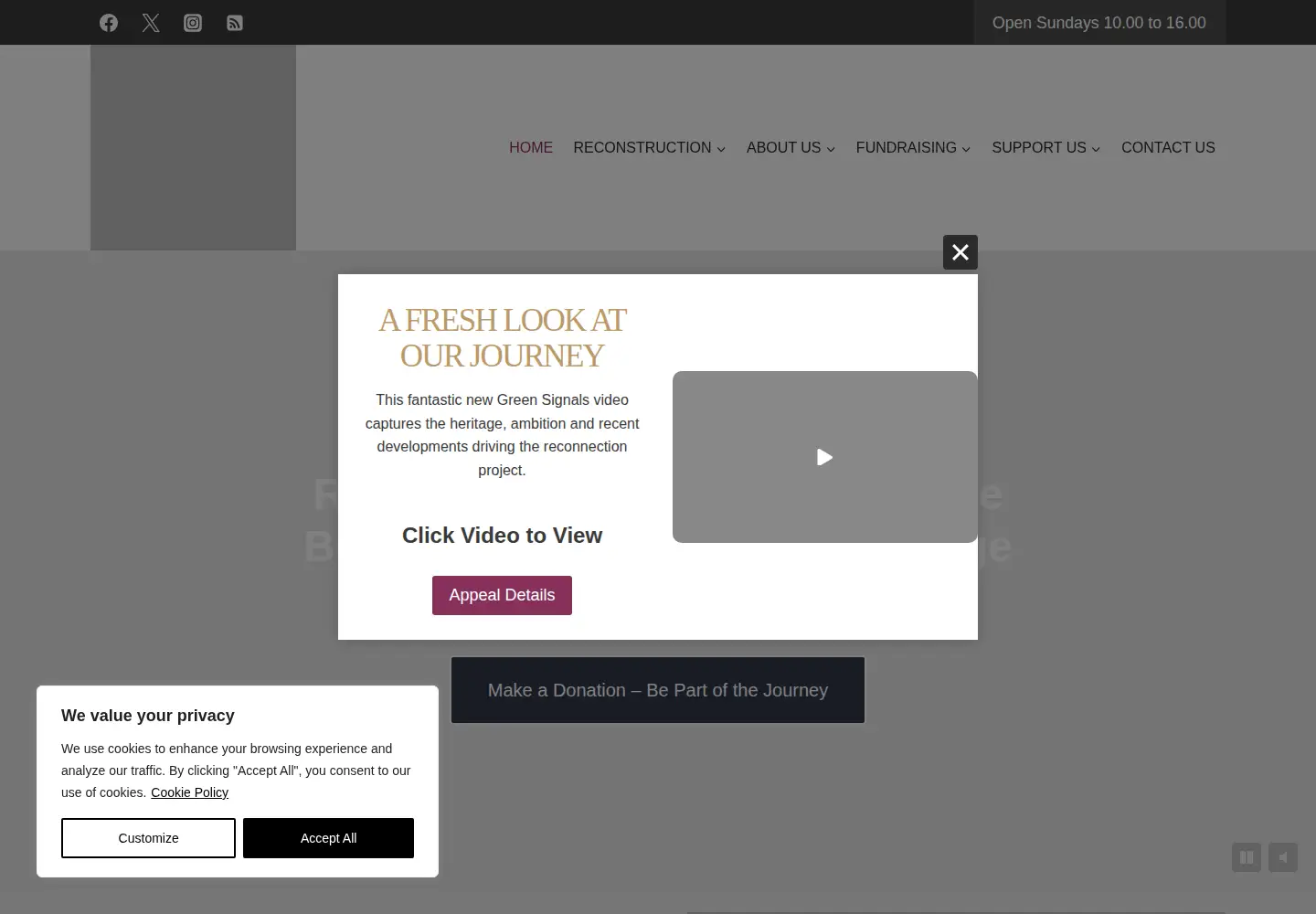
Task: Click Make a Donation button
Action: pyautogui.click(x=658, y=690)
